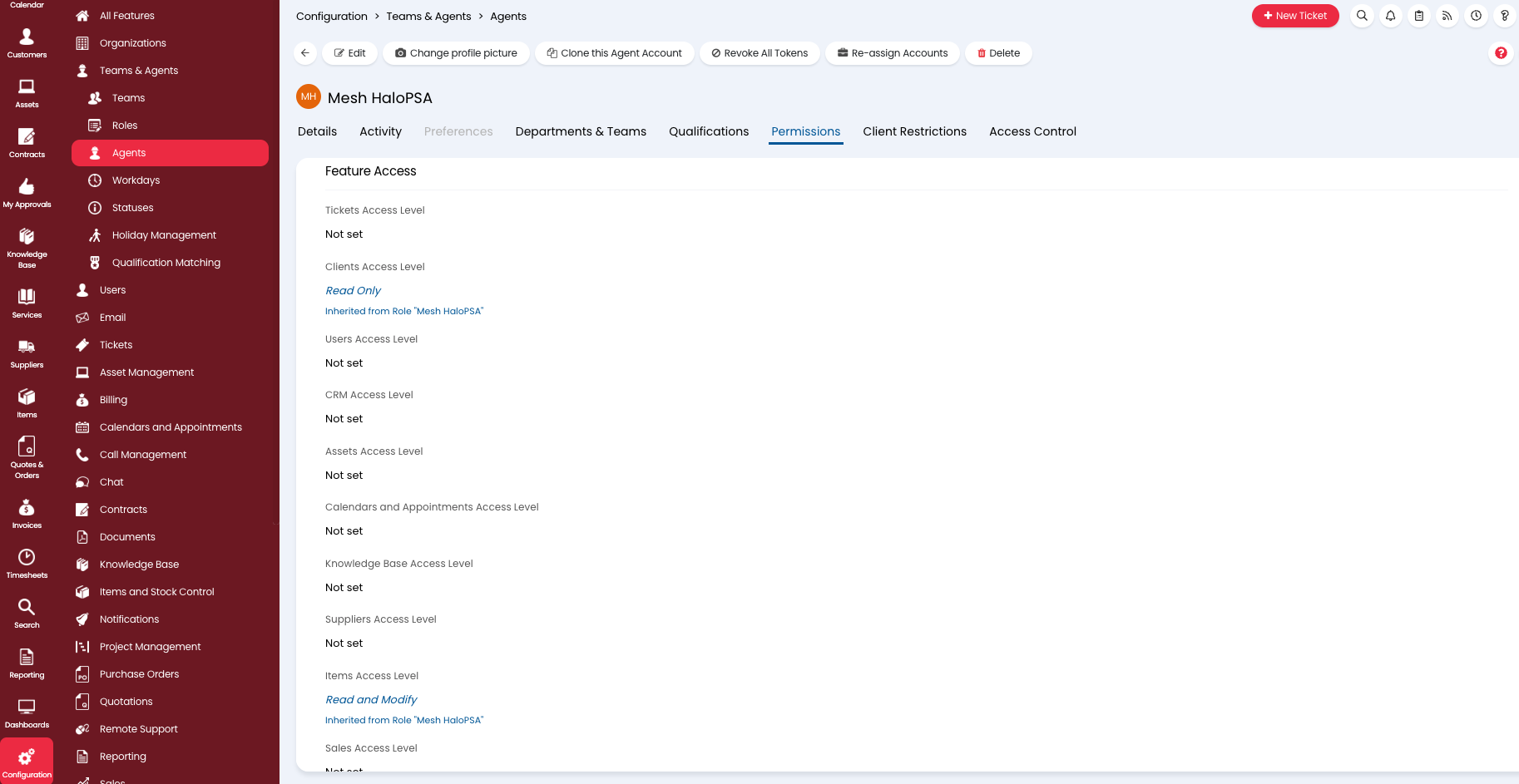The height and width of the screenshot is (784, 1519).
Task: Switch to the Details tab
Action: click(x=317, y=131)
